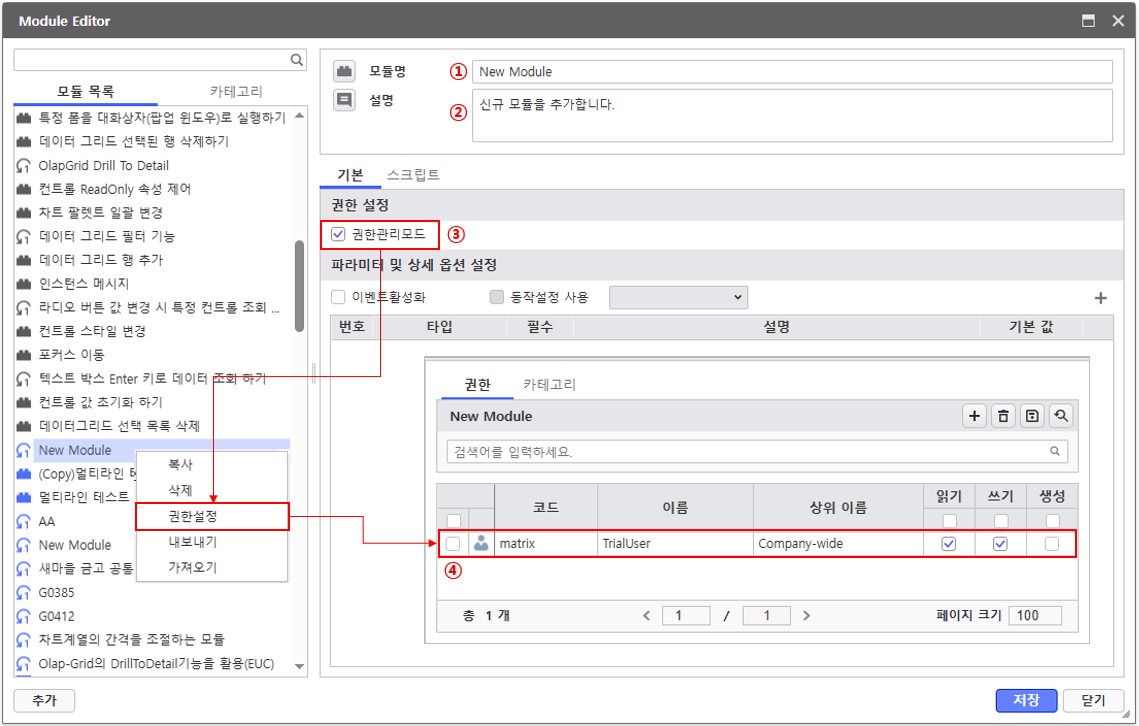Click the user icon in the matrix row
The height and width of the screenshot is (726, 1139).
point(481,544)
